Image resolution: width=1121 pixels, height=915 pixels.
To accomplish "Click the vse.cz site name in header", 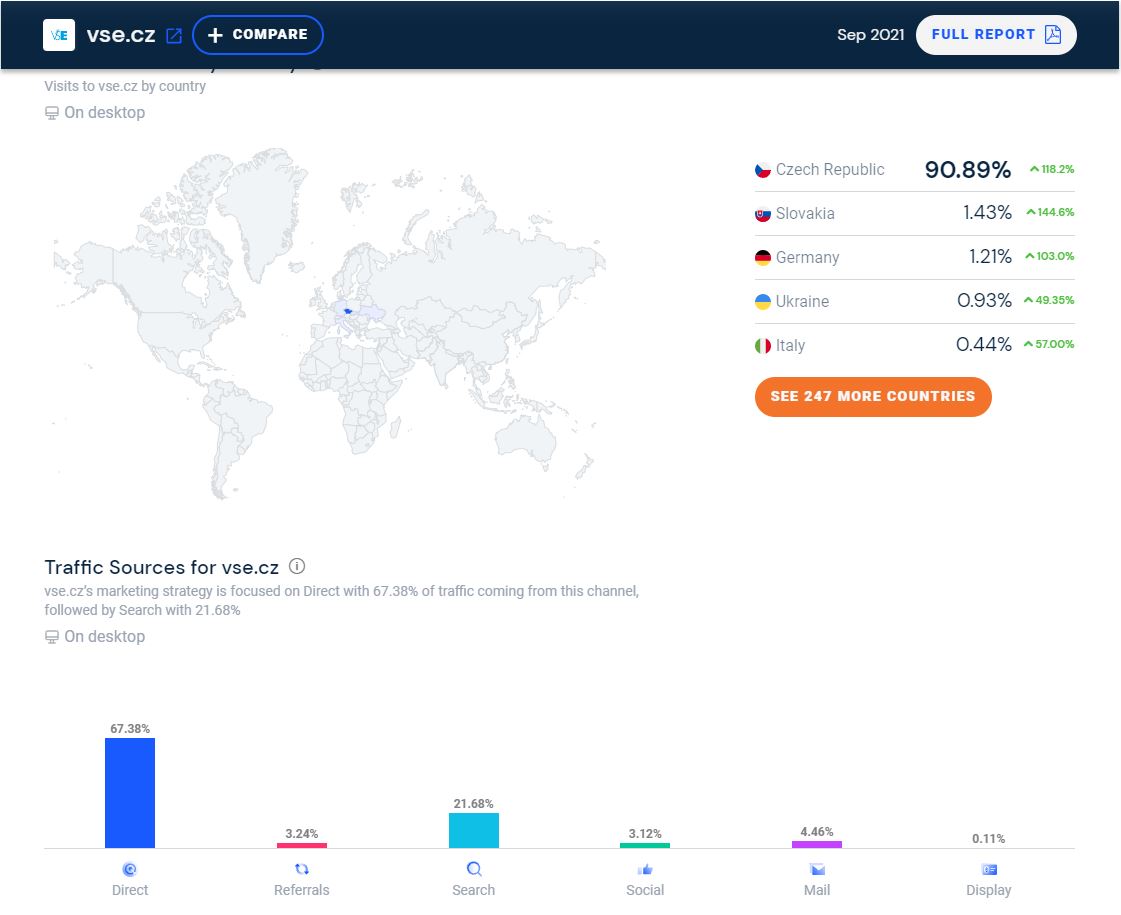I will click(x=121, y=35).
